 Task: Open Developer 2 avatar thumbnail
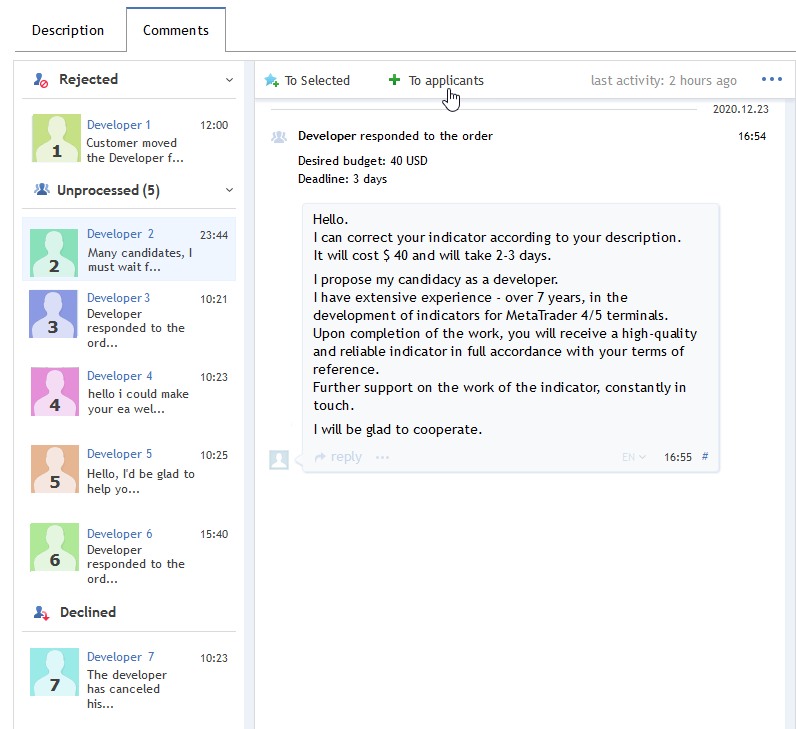pos(54,253)
